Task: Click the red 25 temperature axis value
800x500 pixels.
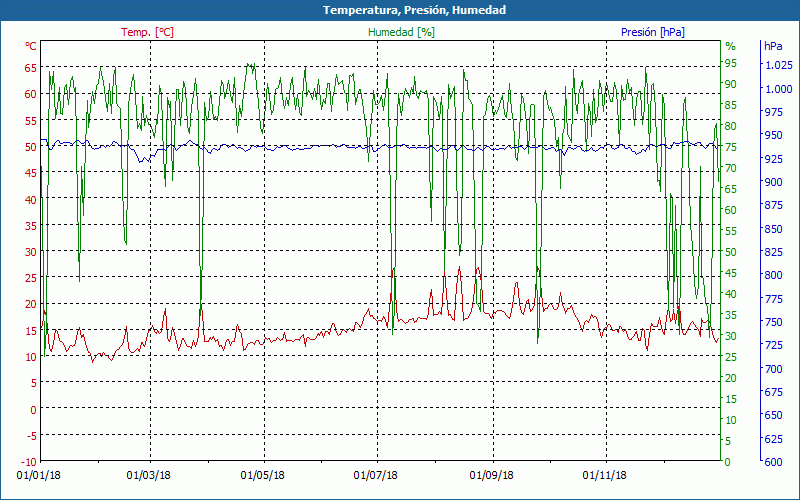Action: (x=31, y=279)
